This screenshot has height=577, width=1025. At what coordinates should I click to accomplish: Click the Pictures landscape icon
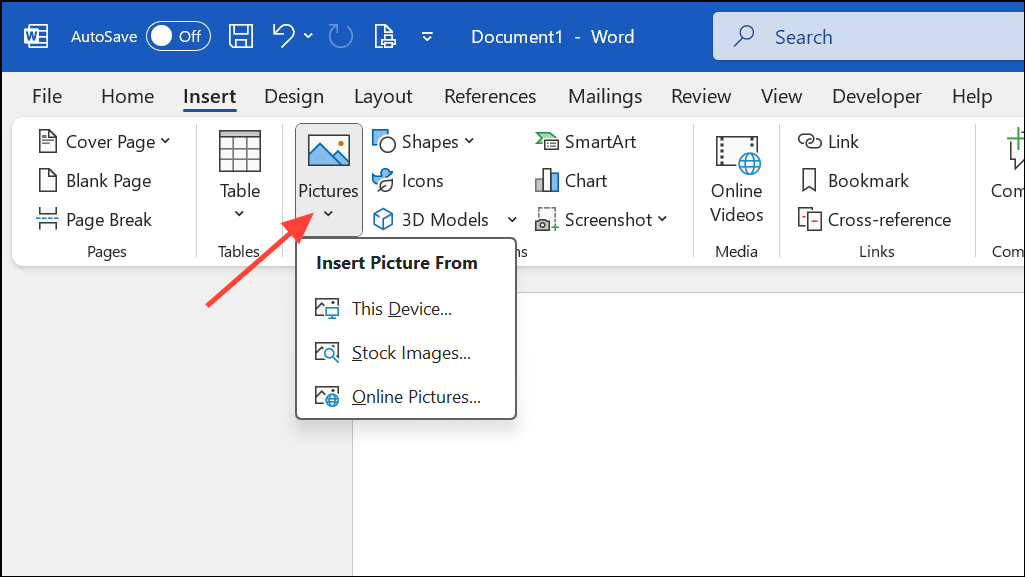[x=328, y=150]
